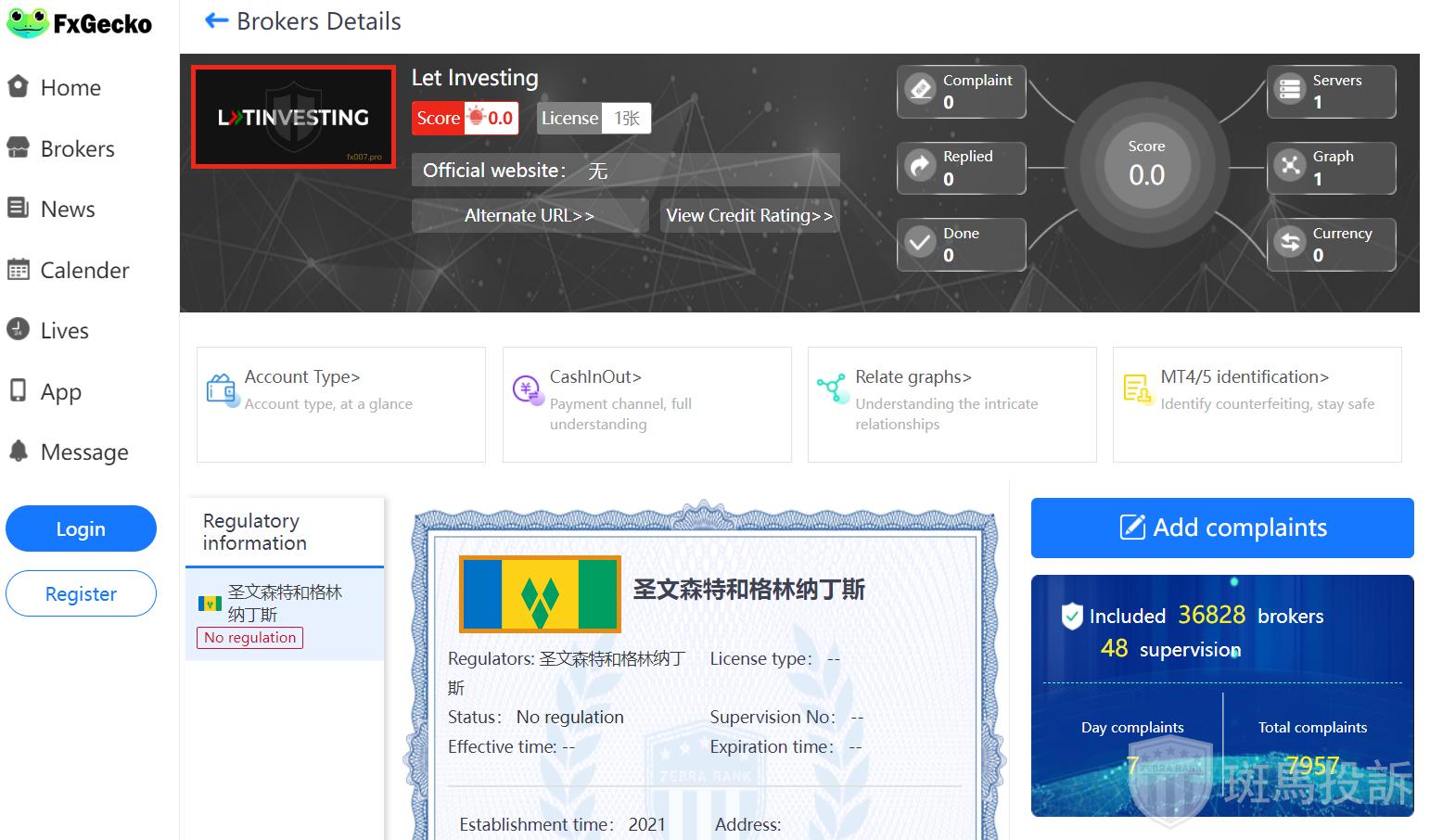Click the FxGecko frog logo
The width and height of the screenshot is (1430, 840).
pyautogui.click(x=28, y=22)
